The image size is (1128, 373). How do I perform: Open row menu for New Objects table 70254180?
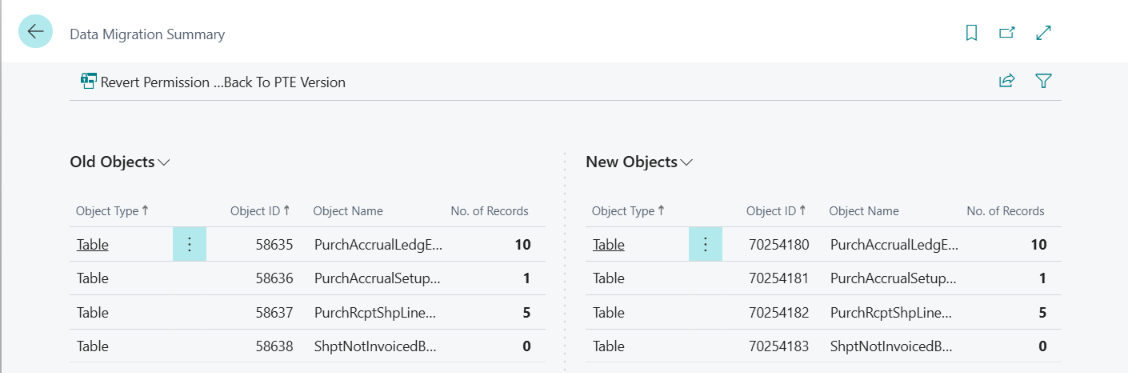(705, 244)
